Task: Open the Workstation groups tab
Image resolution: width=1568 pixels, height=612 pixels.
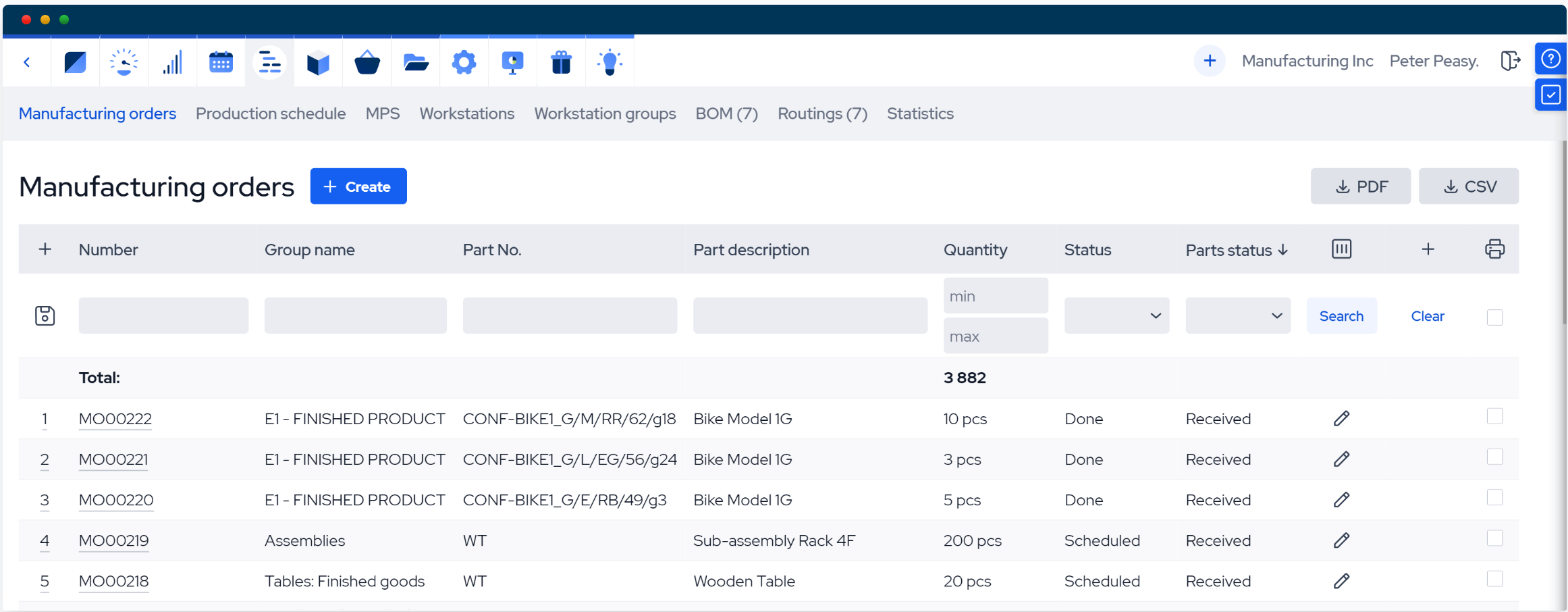Action: coord(605,113)
